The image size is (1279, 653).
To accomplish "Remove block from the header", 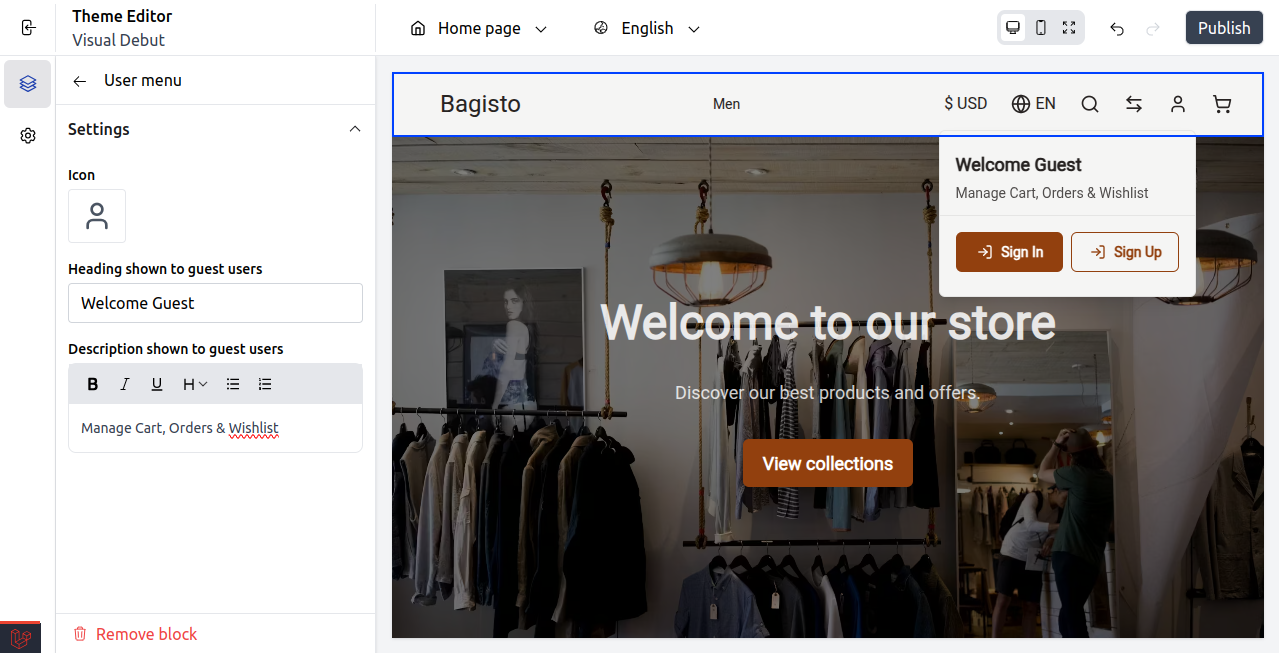I will pyautogui.click(x=135, y=634).
